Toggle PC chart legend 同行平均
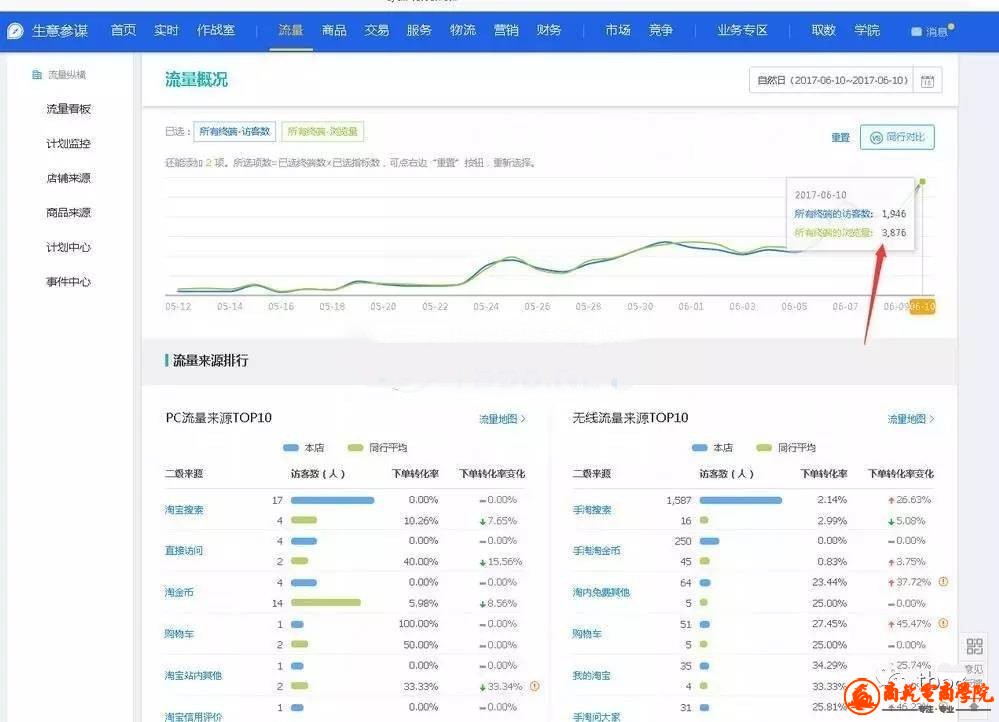The image size is (999, 722). coord(377,447)
